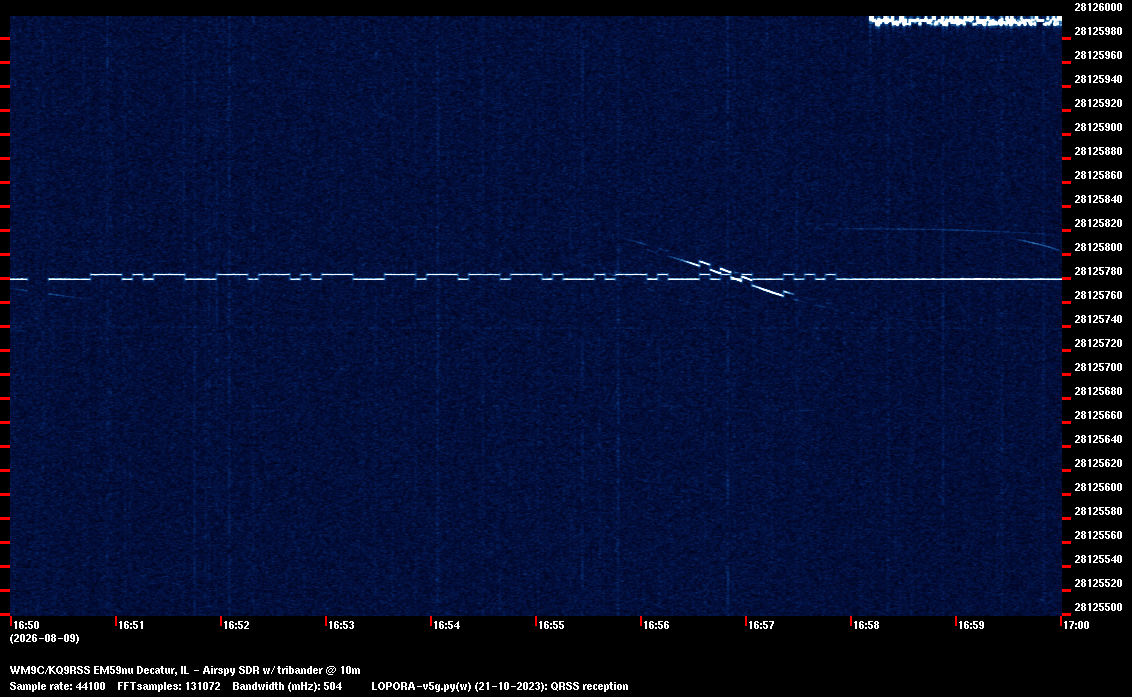Select the 16:52 time tick
Viewport: 1132px width, 697px height.
(236, 625)
